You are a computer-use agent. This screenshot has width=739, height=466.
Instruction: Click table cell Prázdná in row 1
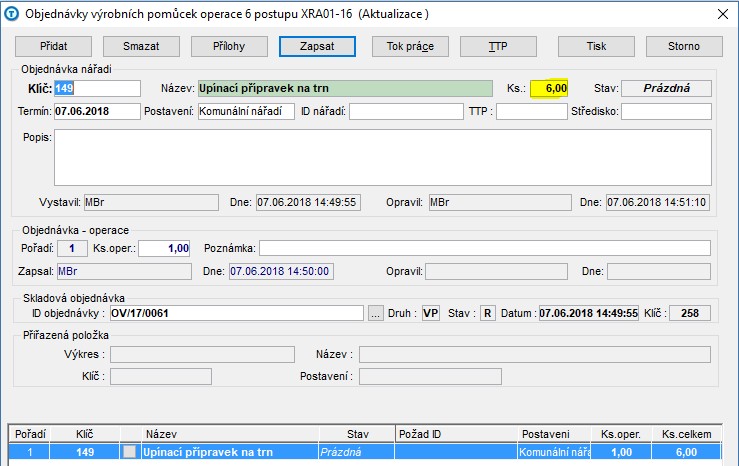click(357, 452)
